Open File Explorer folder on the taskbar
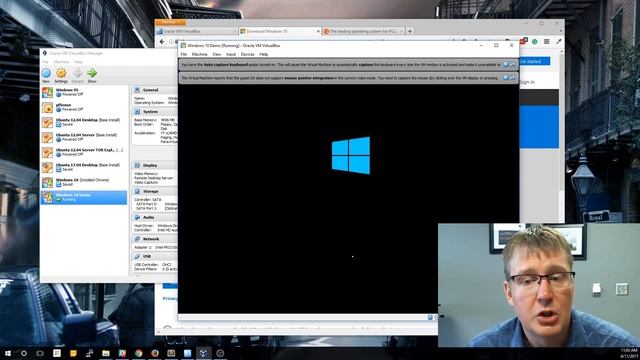Viewport: 640px width, 360px height. [x=106, y=353]
